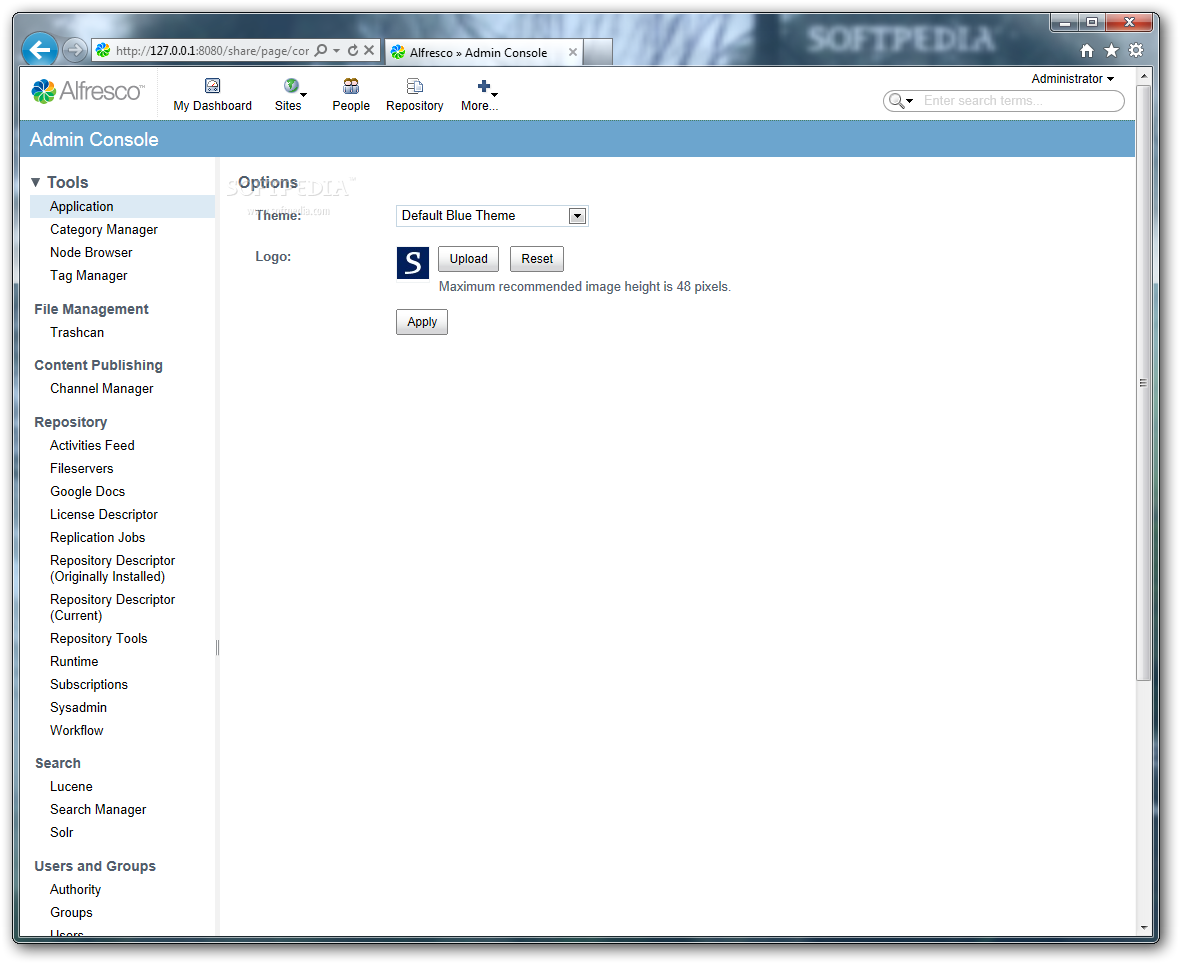Open Repository Tools
The image size is (1180, 964).
click(x=99, y=638)
